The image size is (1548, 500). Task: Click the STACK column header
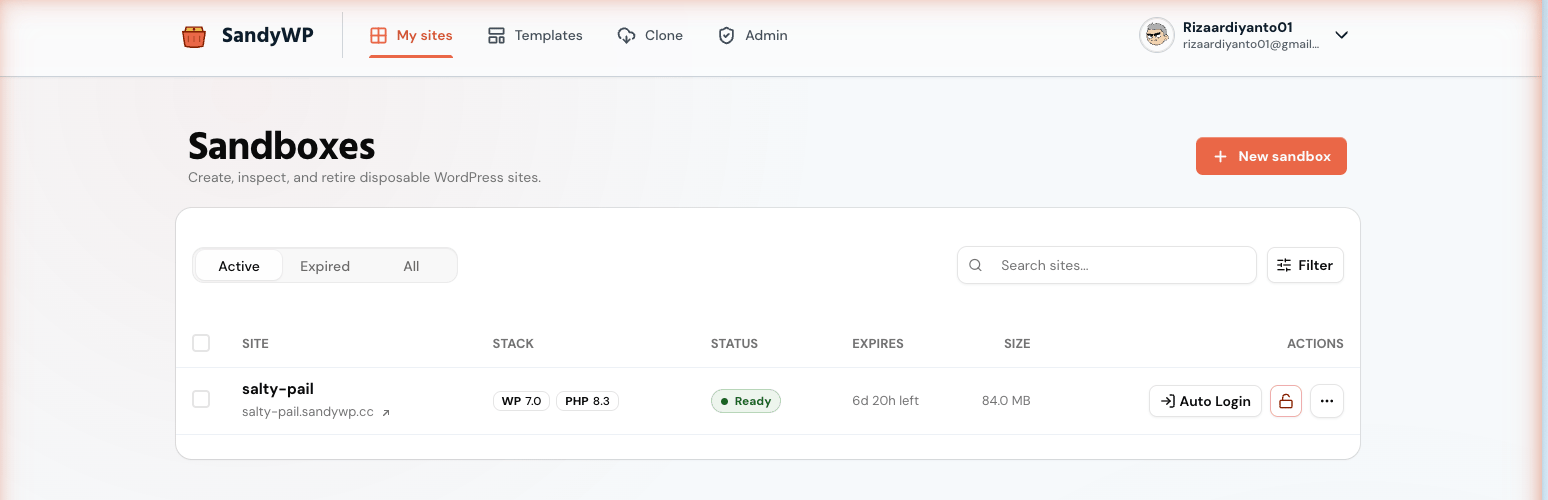point(513,343)
